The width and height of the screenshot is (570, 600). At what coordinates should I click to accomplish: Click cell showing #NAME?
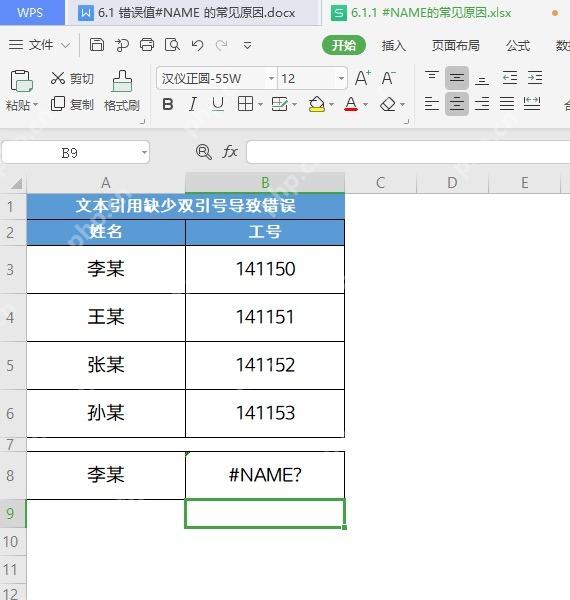[x=265, y=475]
